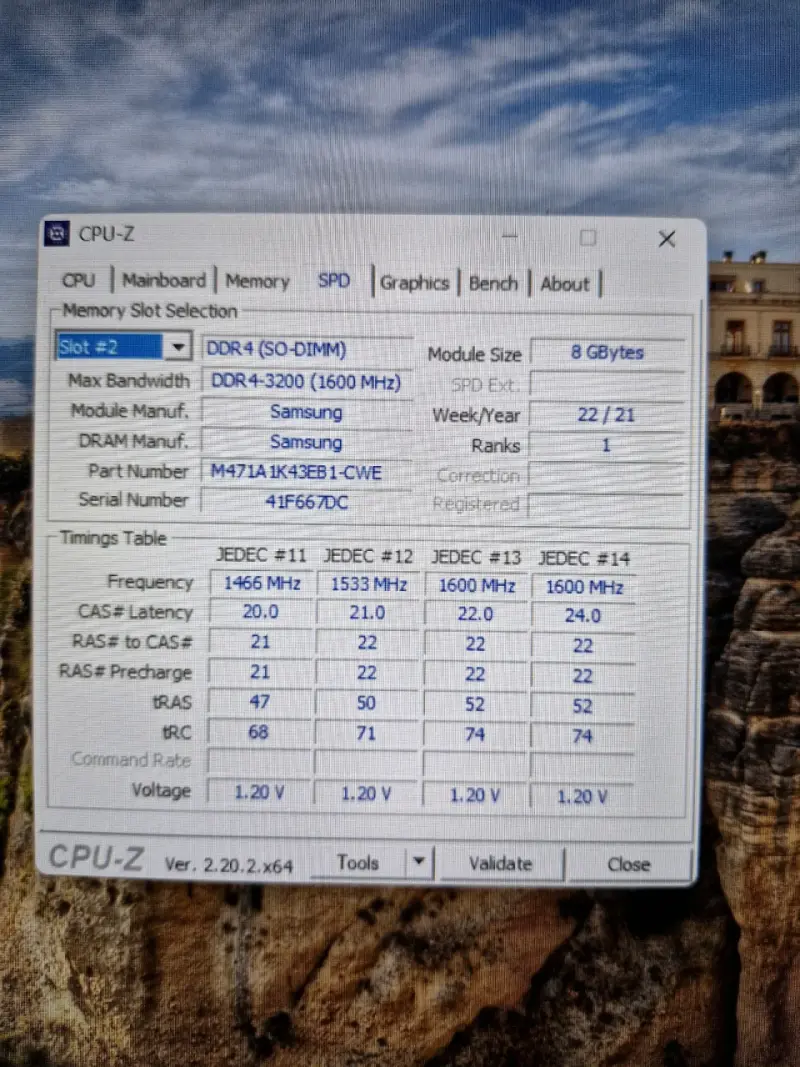Image resolution: width=800 pixels, height=1067 pixels.
Task: Click JEDEC #11 voltage 1.20 V
Action: 260,792
